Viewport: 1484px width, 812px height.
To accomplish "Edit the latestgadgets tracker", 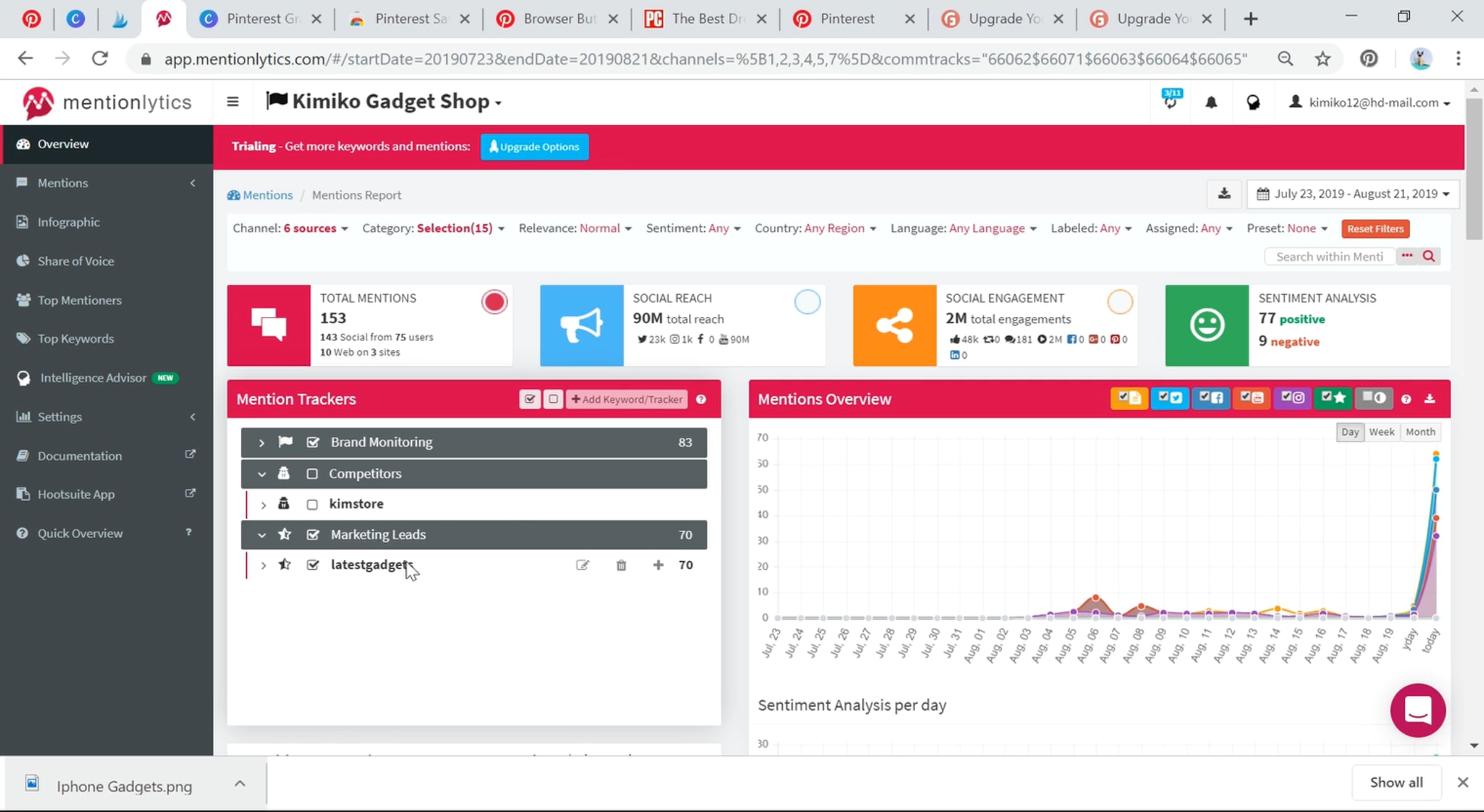I will coord(582,565).
